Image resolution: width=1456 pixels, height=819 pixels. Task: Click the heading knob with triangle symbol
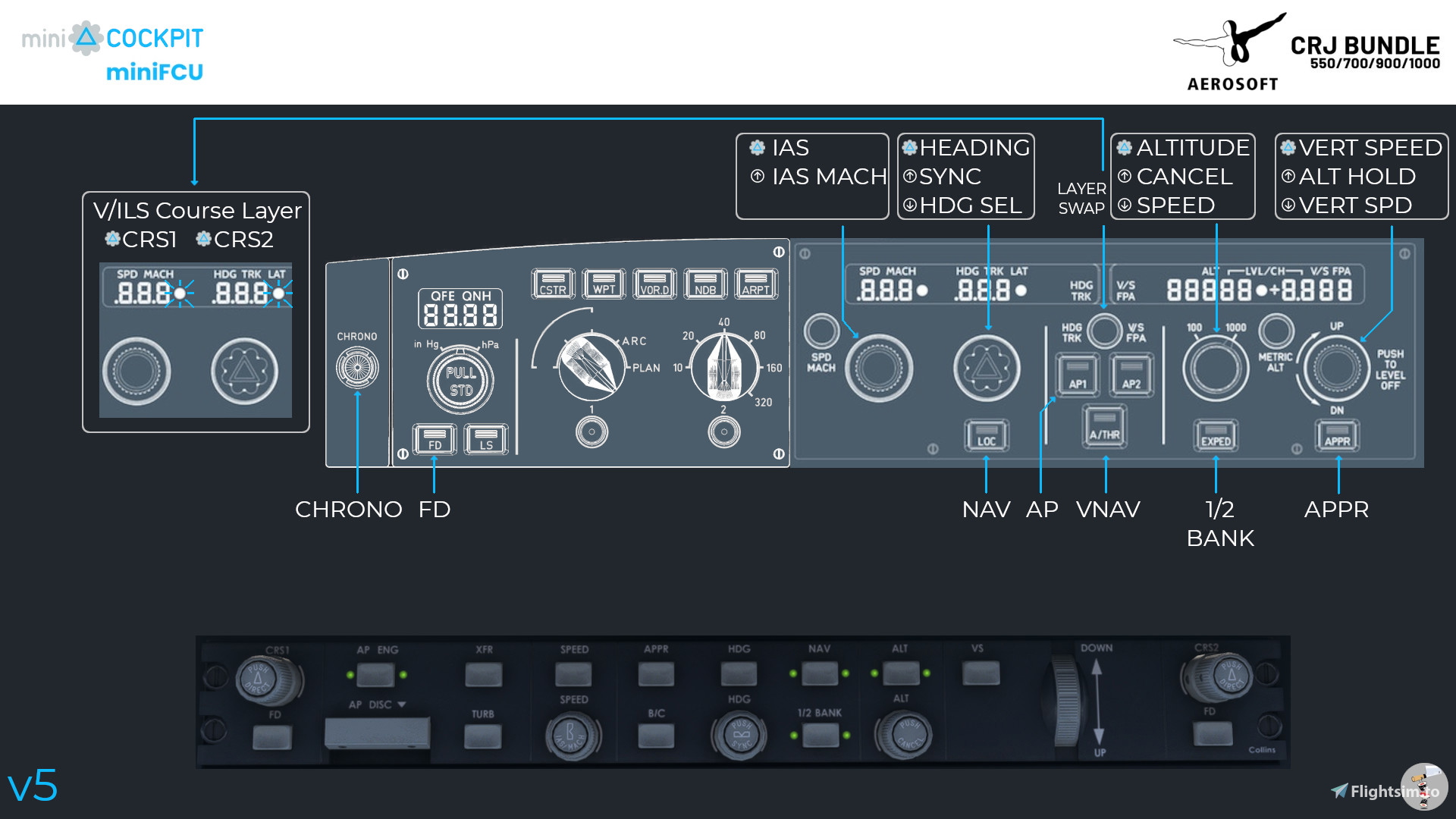pos(987,369)
